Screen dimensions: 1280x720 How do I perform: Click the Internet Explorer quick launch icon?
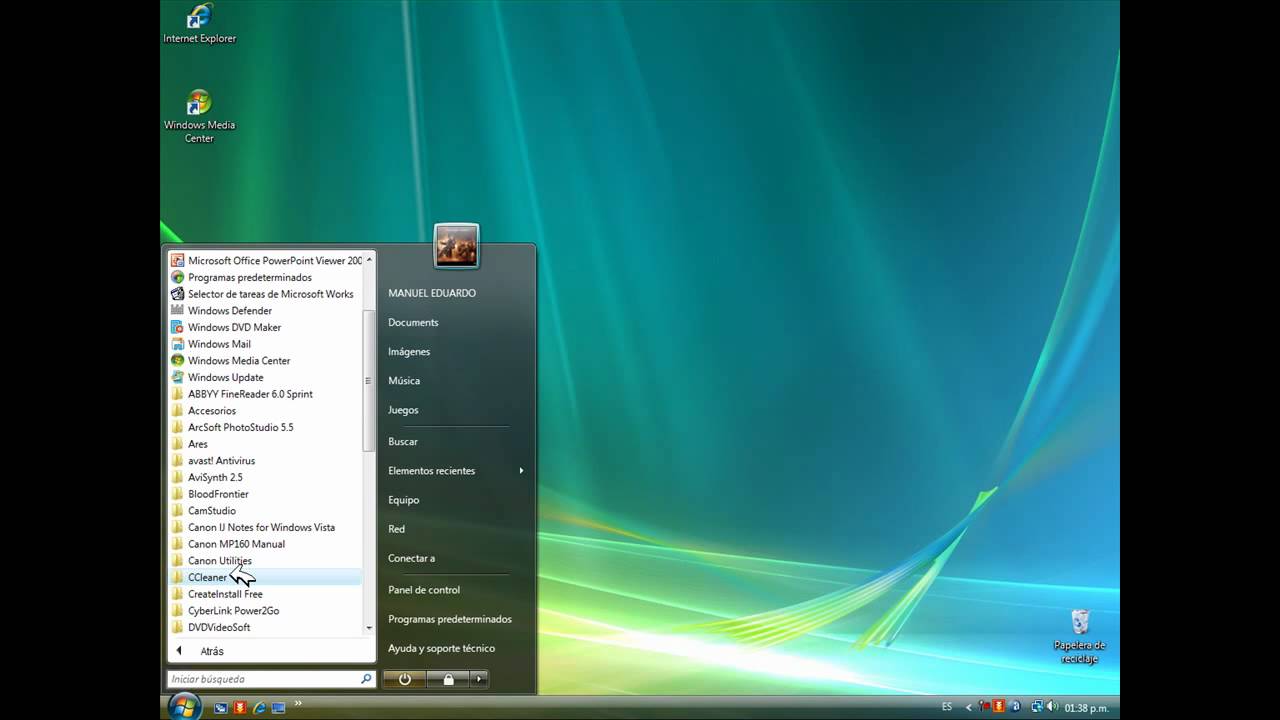point(259,707)
